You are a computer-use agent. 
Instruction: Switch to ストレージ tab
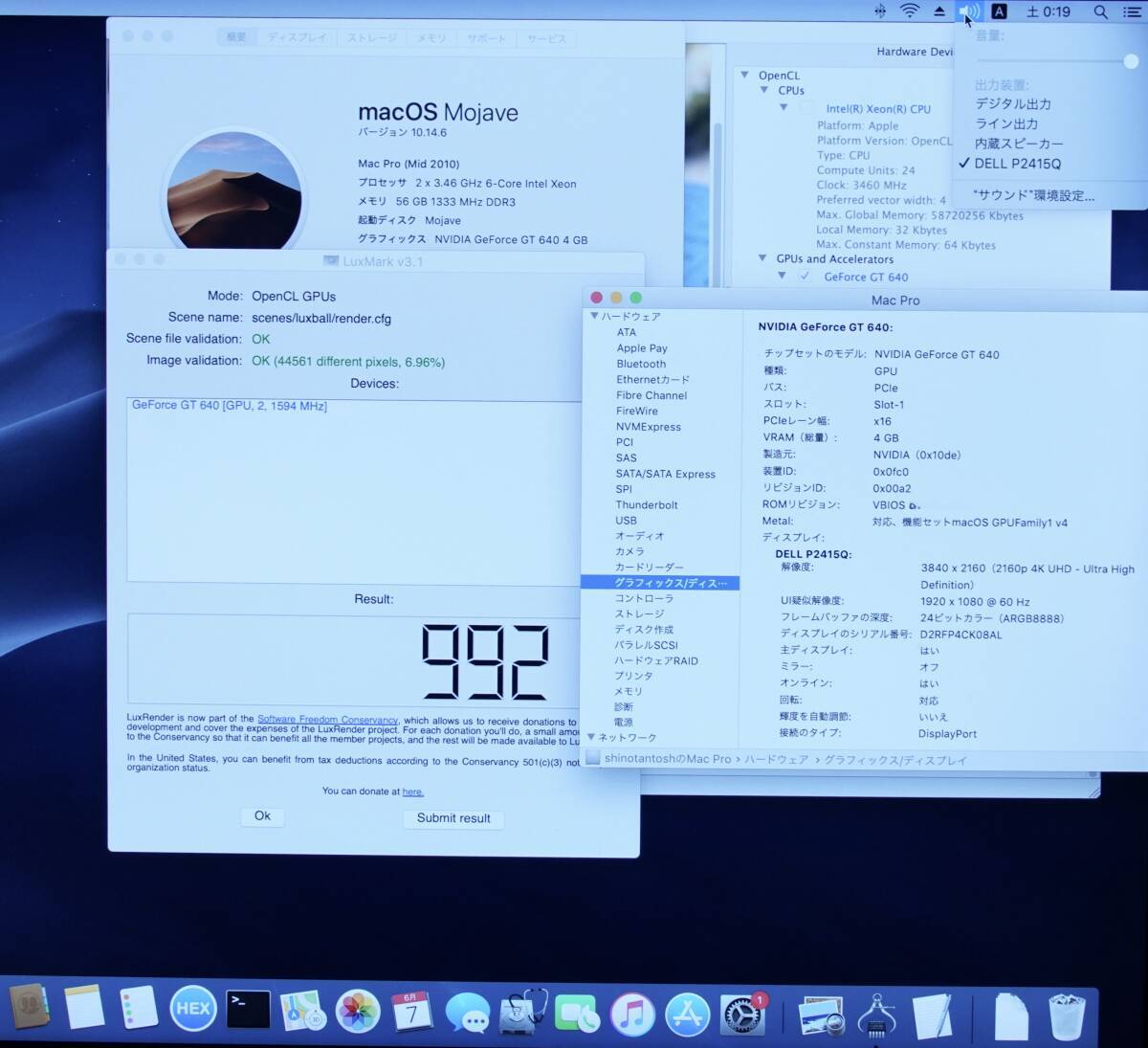point(372,38)
